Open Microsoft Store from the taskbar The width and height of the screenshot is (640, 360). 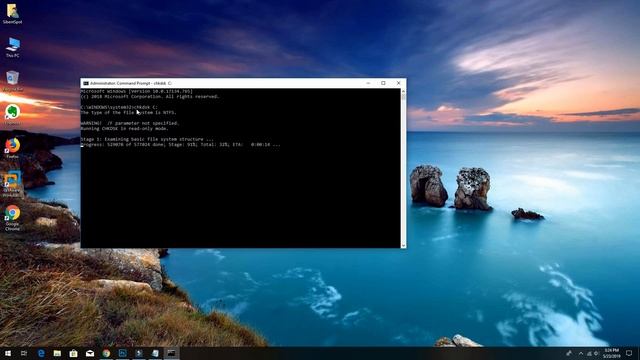coord(73,353)
